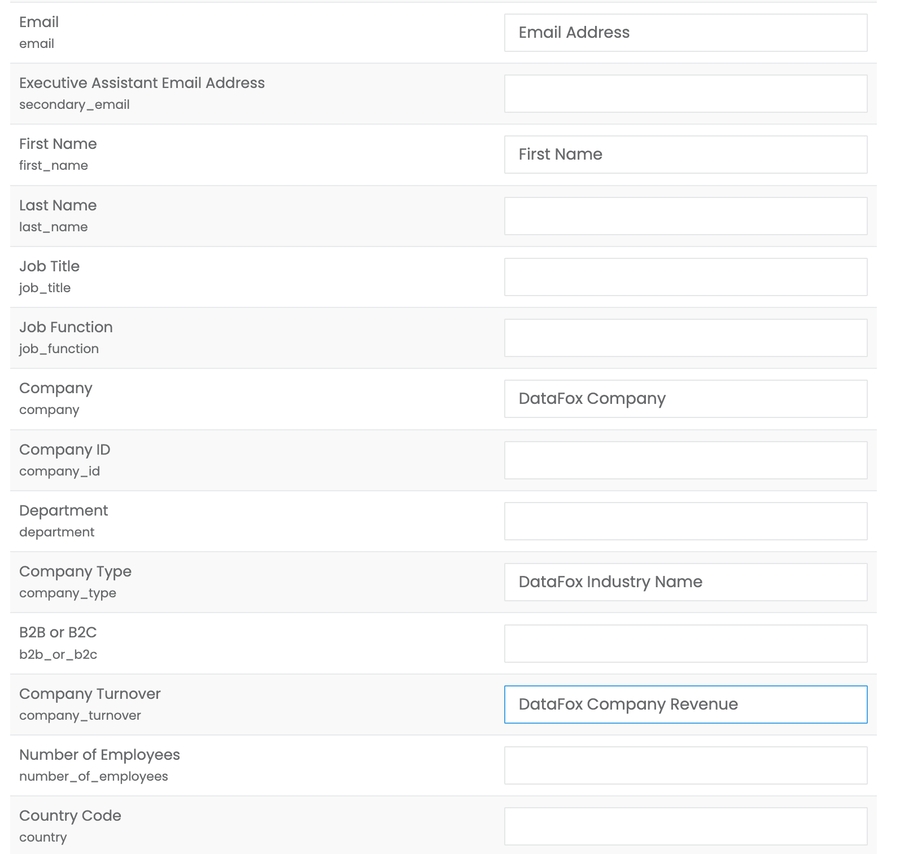The height and width of the screenshot is (854, 900).
Task: Click the empty Department input box
Action: coord(685,521)
